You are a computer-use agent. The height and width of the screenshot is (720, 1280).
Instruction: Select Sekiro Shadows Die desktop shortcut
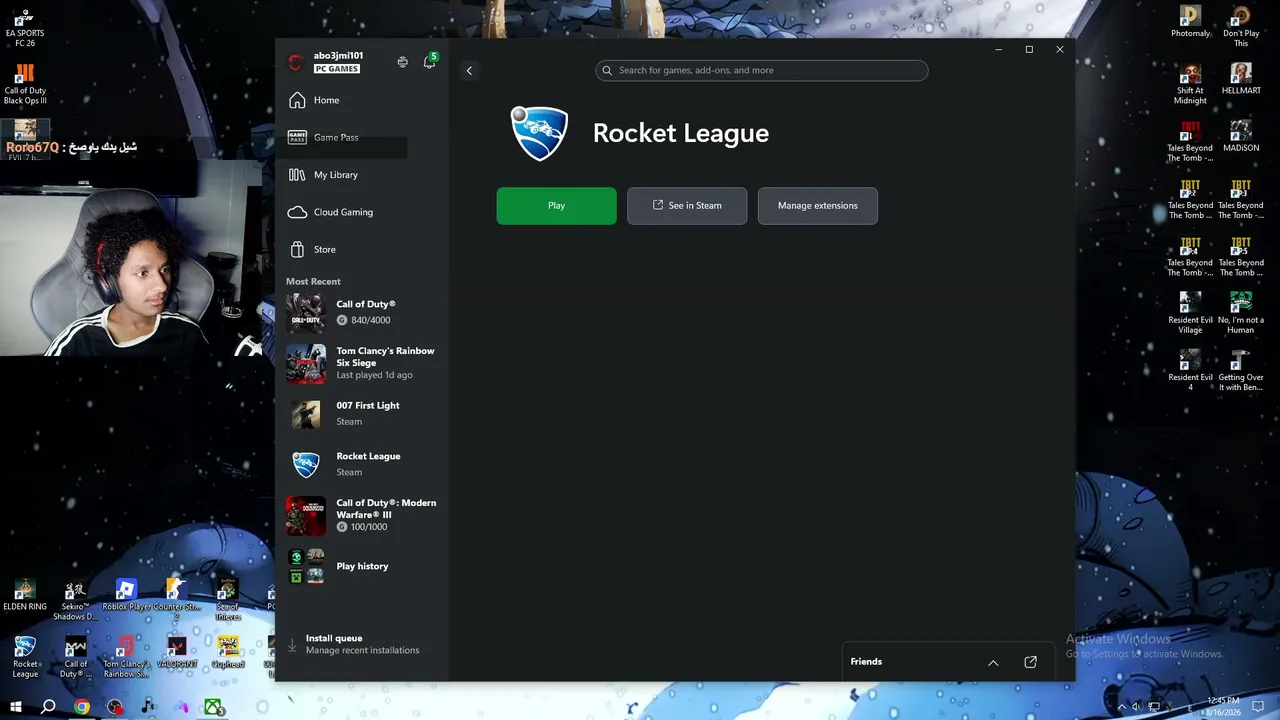(x=76, y=600)
